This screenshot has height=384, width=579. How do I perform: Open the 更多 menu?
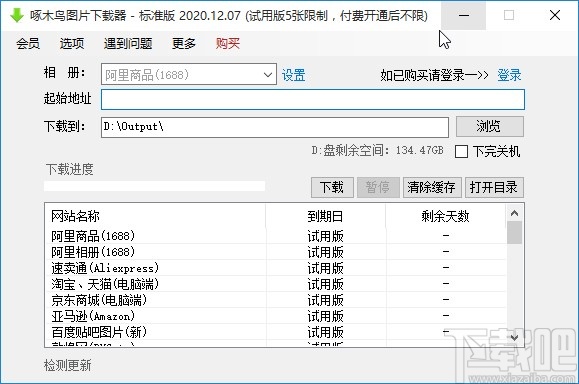pos(184,44)
